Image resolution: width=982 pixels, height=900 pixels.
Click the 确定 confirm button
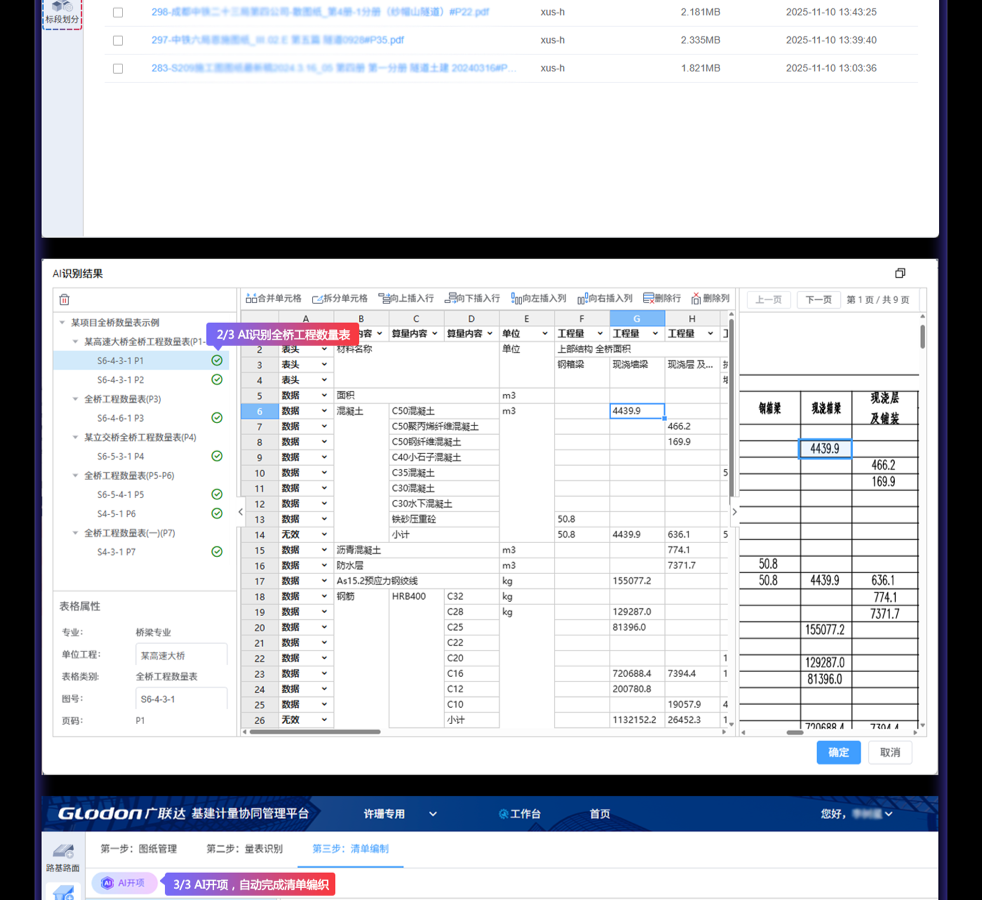click(839, 752)
